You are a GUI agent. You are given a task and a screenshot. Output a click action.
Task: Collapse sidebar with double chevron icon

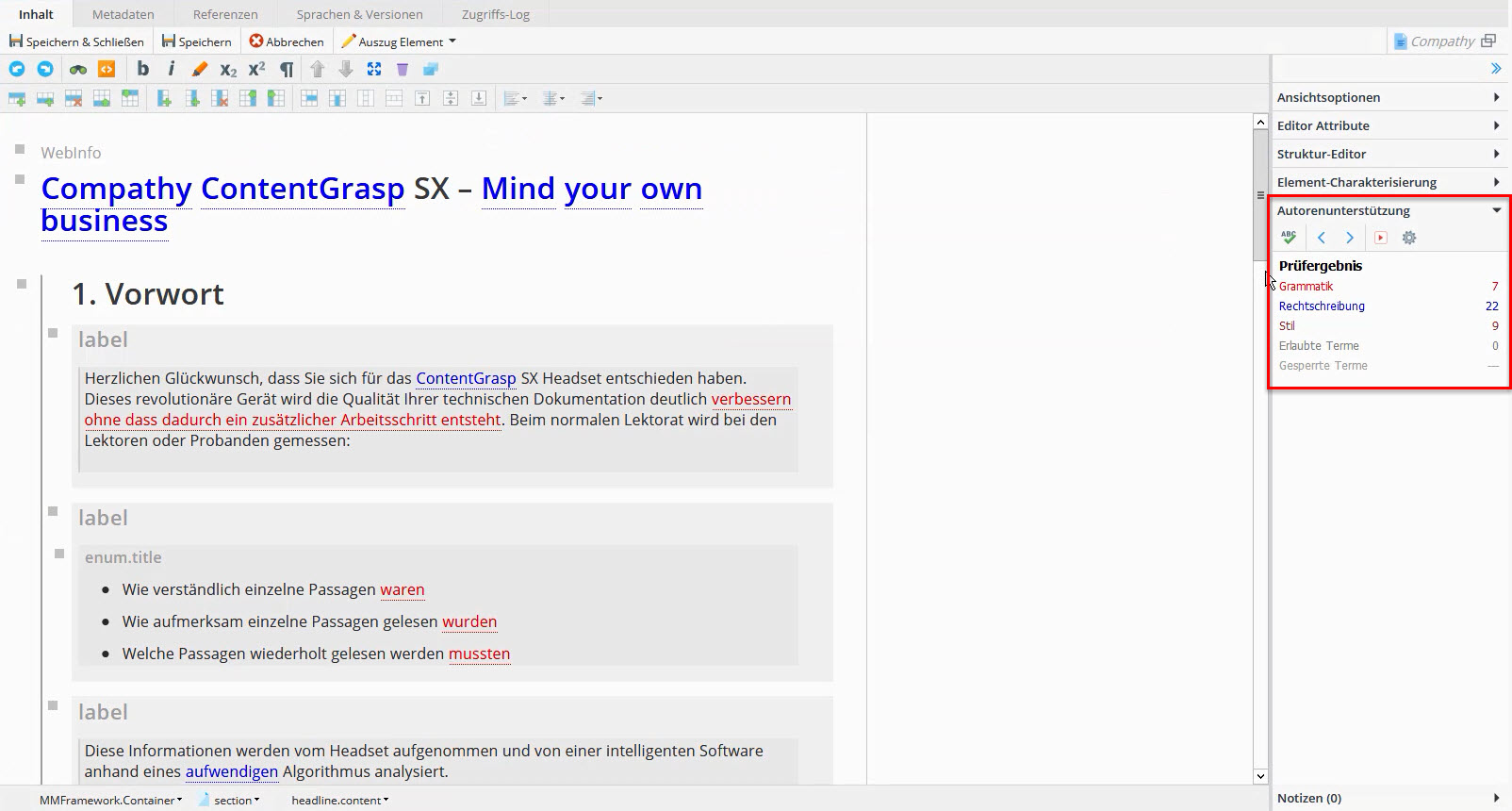1496,68
